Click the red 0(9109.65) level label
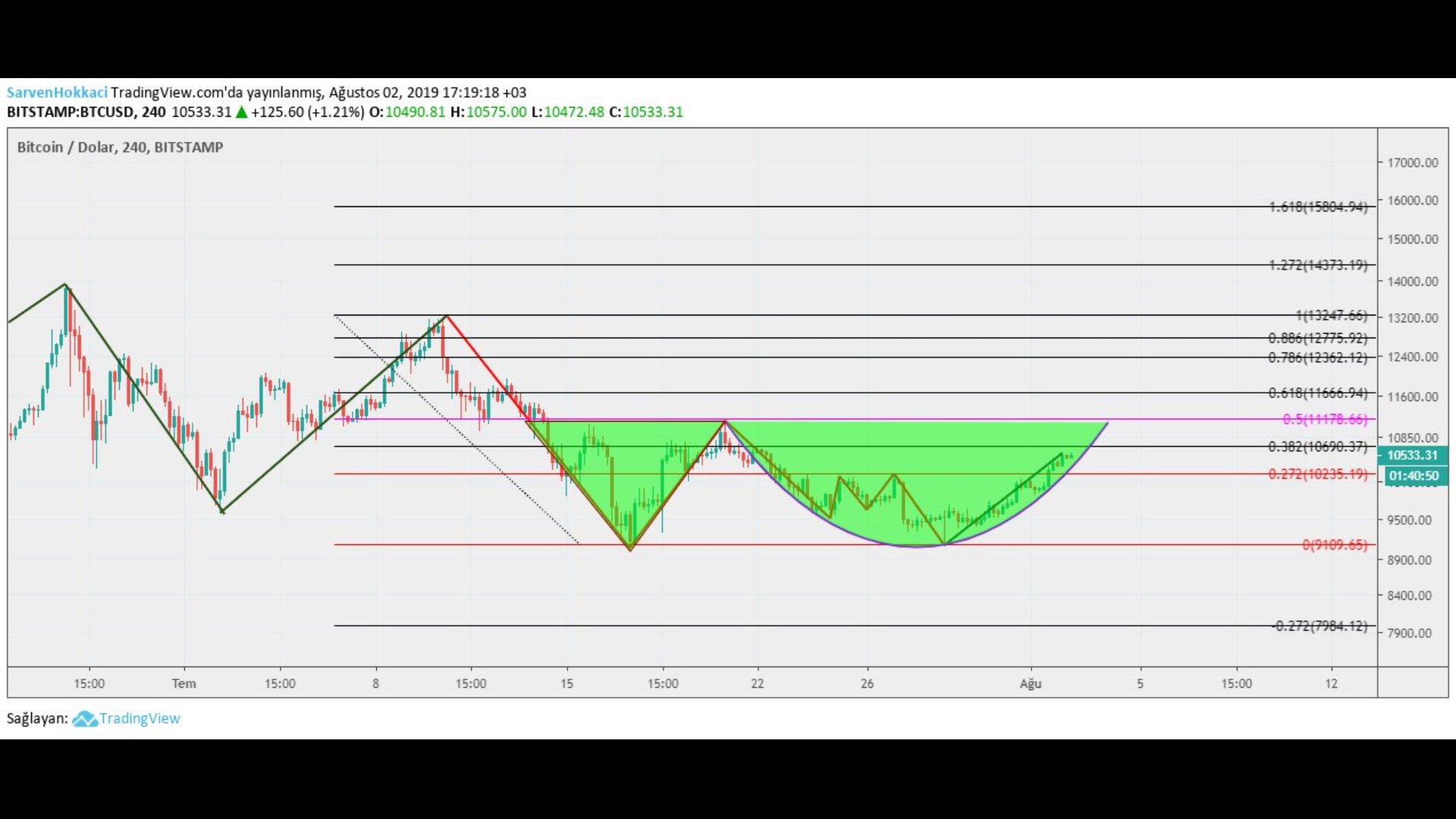Image resolution: width=1456 pixels, height=819 pixels. (1335, 544)
